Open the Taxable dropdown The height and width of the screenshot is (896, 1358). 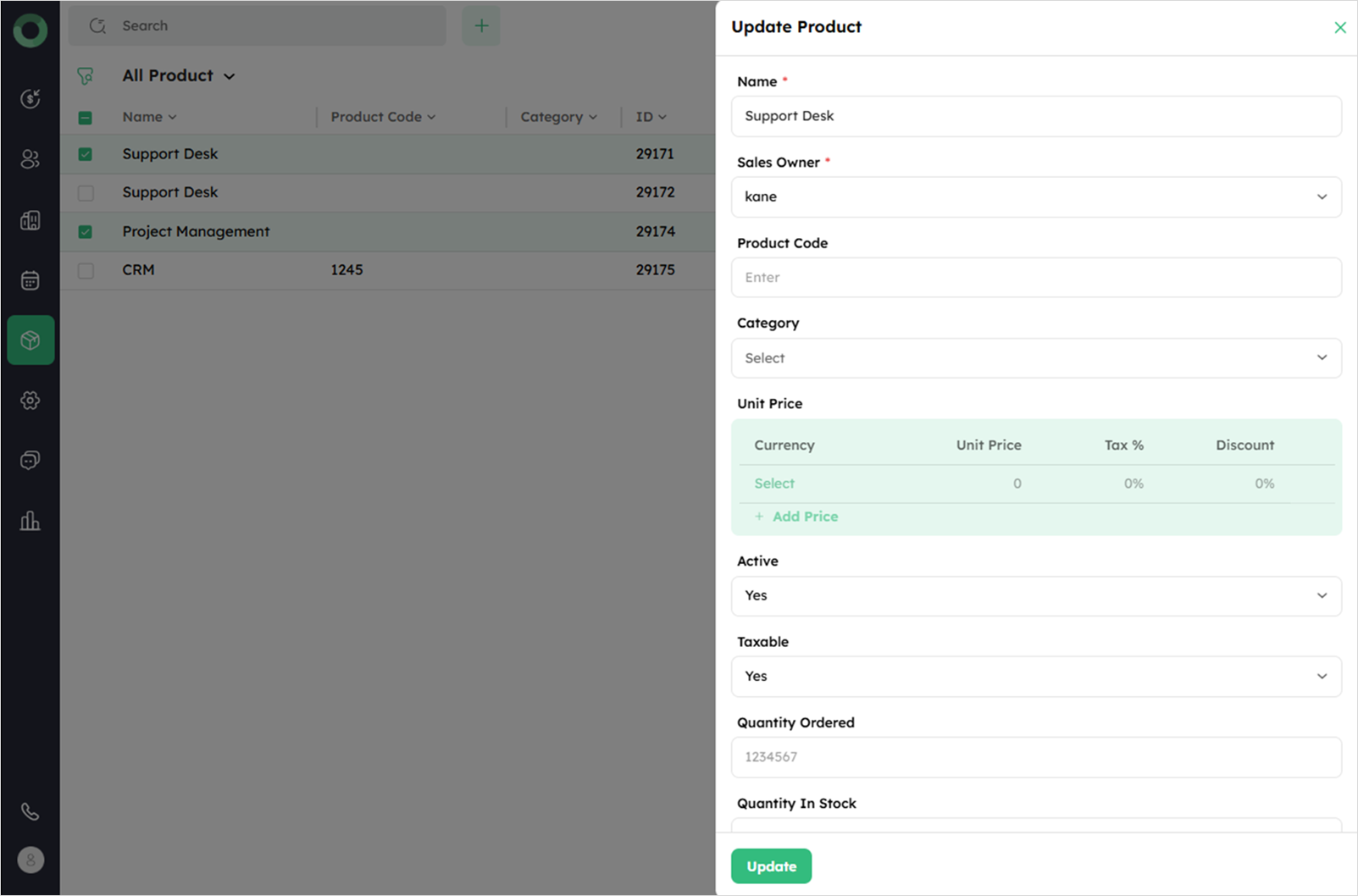[1035, 677]
